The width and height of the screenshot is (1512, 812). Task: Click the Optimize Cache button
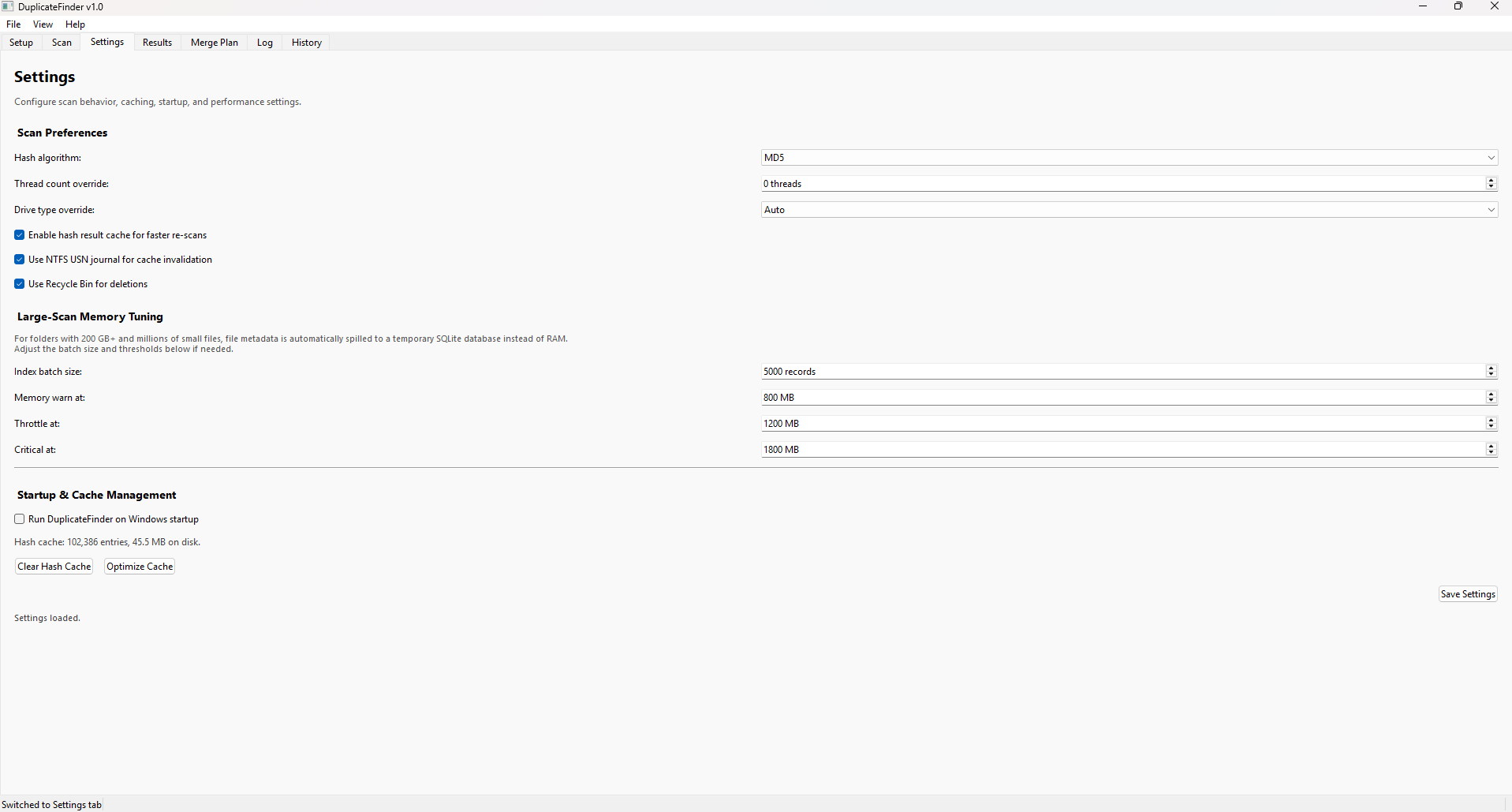click(140, 567)
